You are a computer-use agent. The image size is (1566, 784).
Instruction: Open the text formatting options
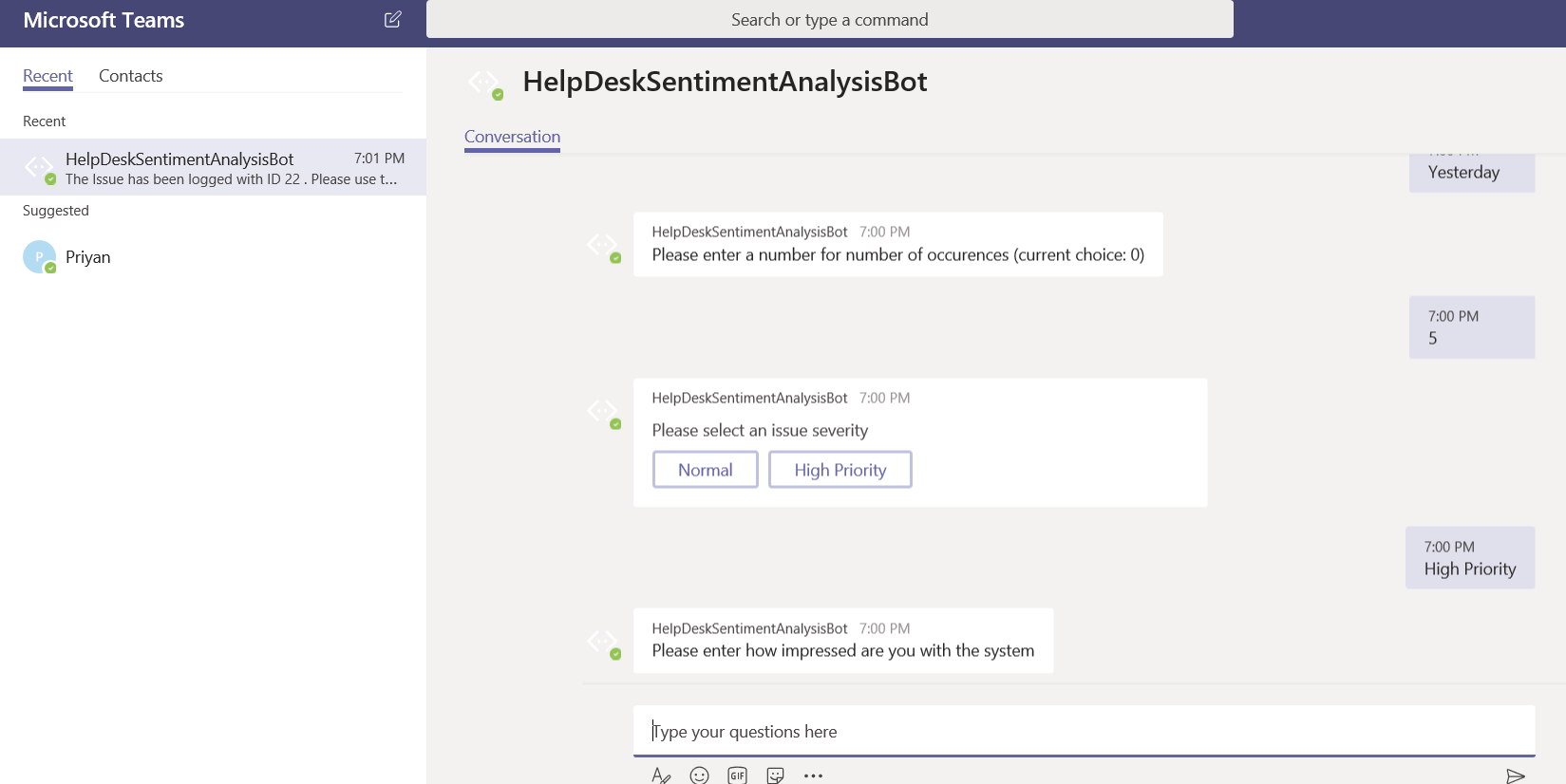[x=661, y=775]
